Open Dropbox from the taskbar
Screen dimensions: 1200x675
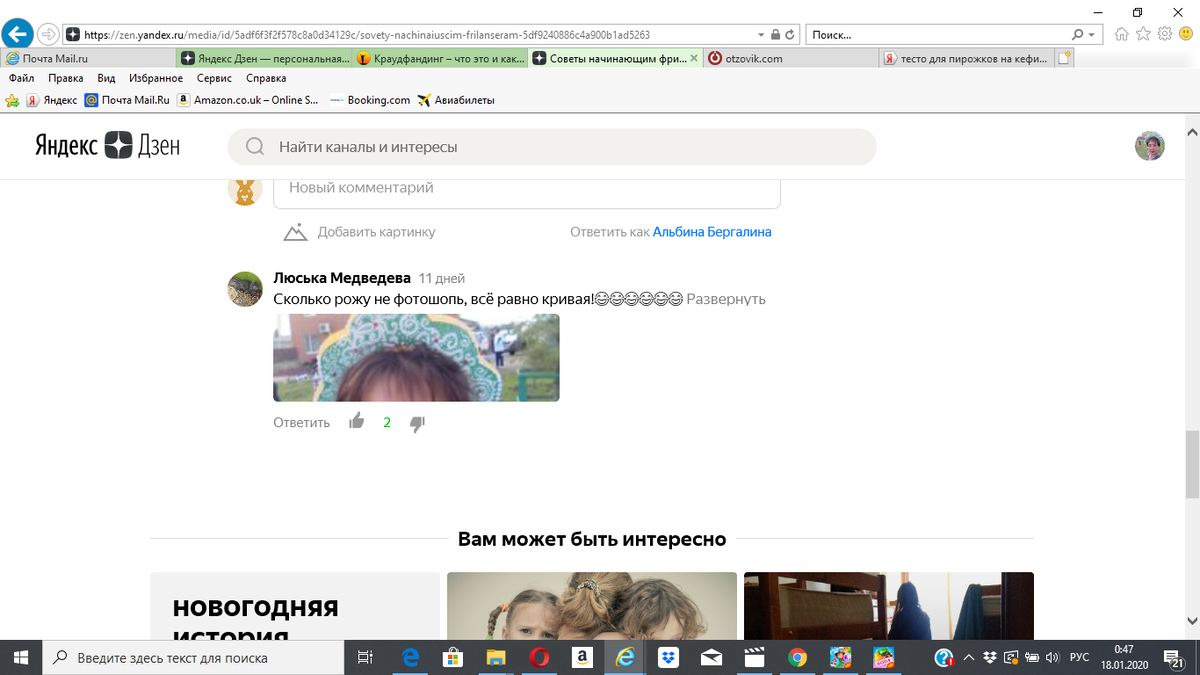point(668,657)
